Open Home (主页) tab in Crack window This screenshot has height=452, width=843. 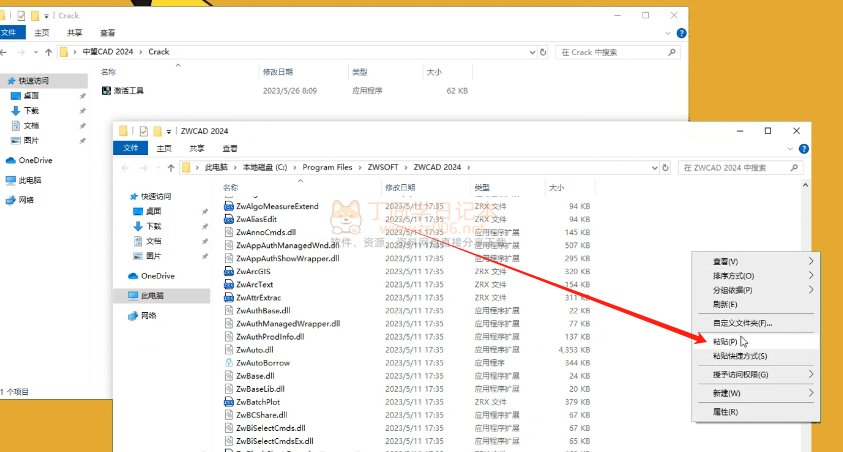point(42,33)
